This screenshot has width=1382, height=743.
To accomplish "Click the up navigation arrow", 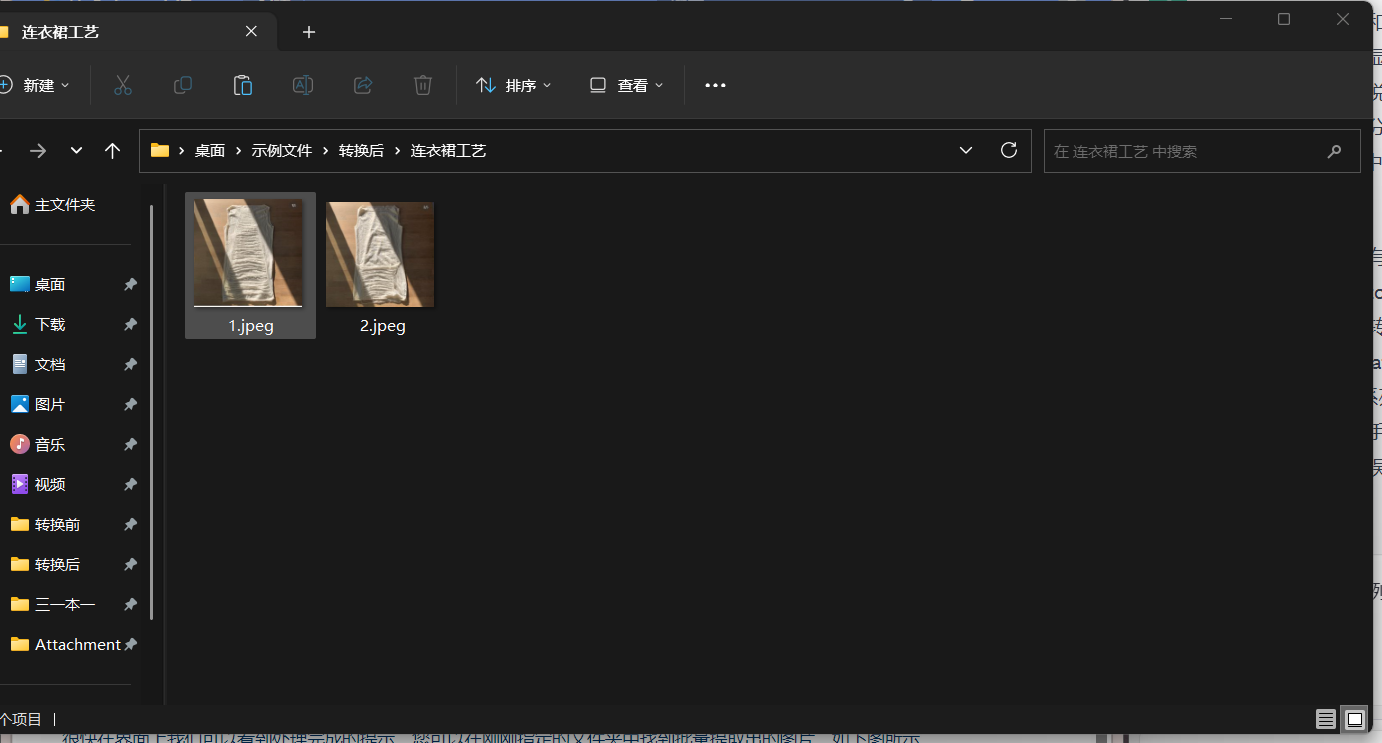I will [x=112, y=150].
